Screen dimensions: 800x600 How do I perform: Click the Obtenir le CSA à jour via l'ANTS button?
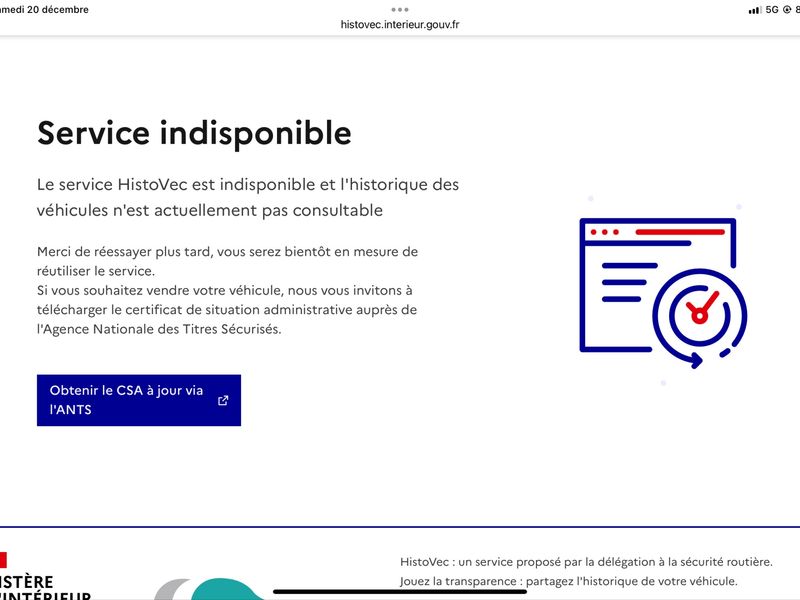click(139, 400)
